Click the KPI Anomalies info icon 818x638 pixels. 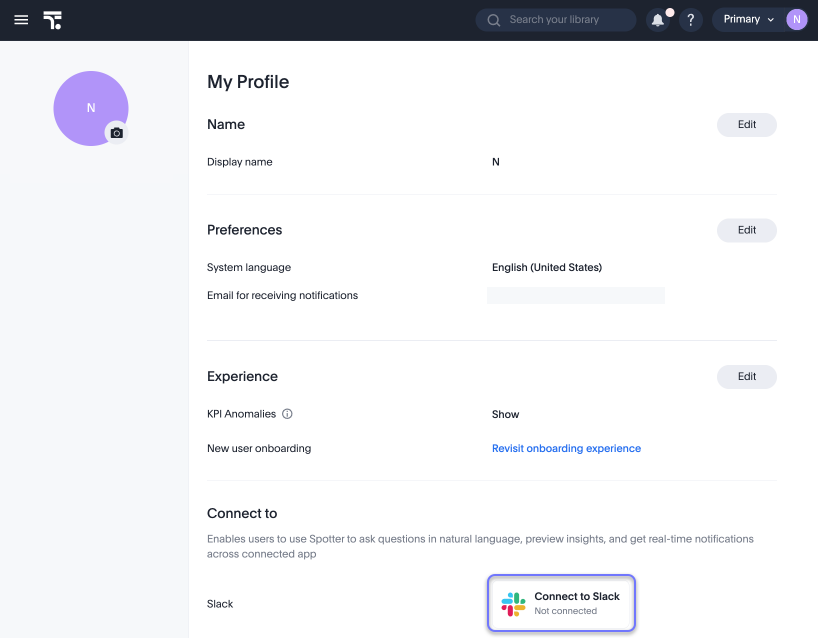pyautogui.click(x=289, y=413)
